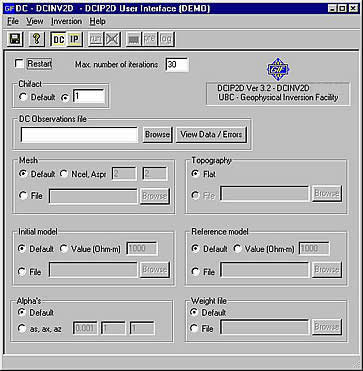
Task: Select the DC mode toolbar button
Action: (59, 39)
